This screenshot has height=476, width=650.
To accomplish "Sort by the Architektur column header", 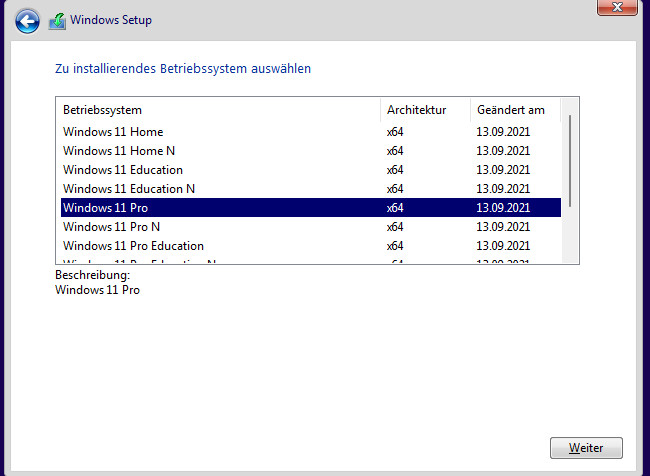I will click(x=416, y=110).
